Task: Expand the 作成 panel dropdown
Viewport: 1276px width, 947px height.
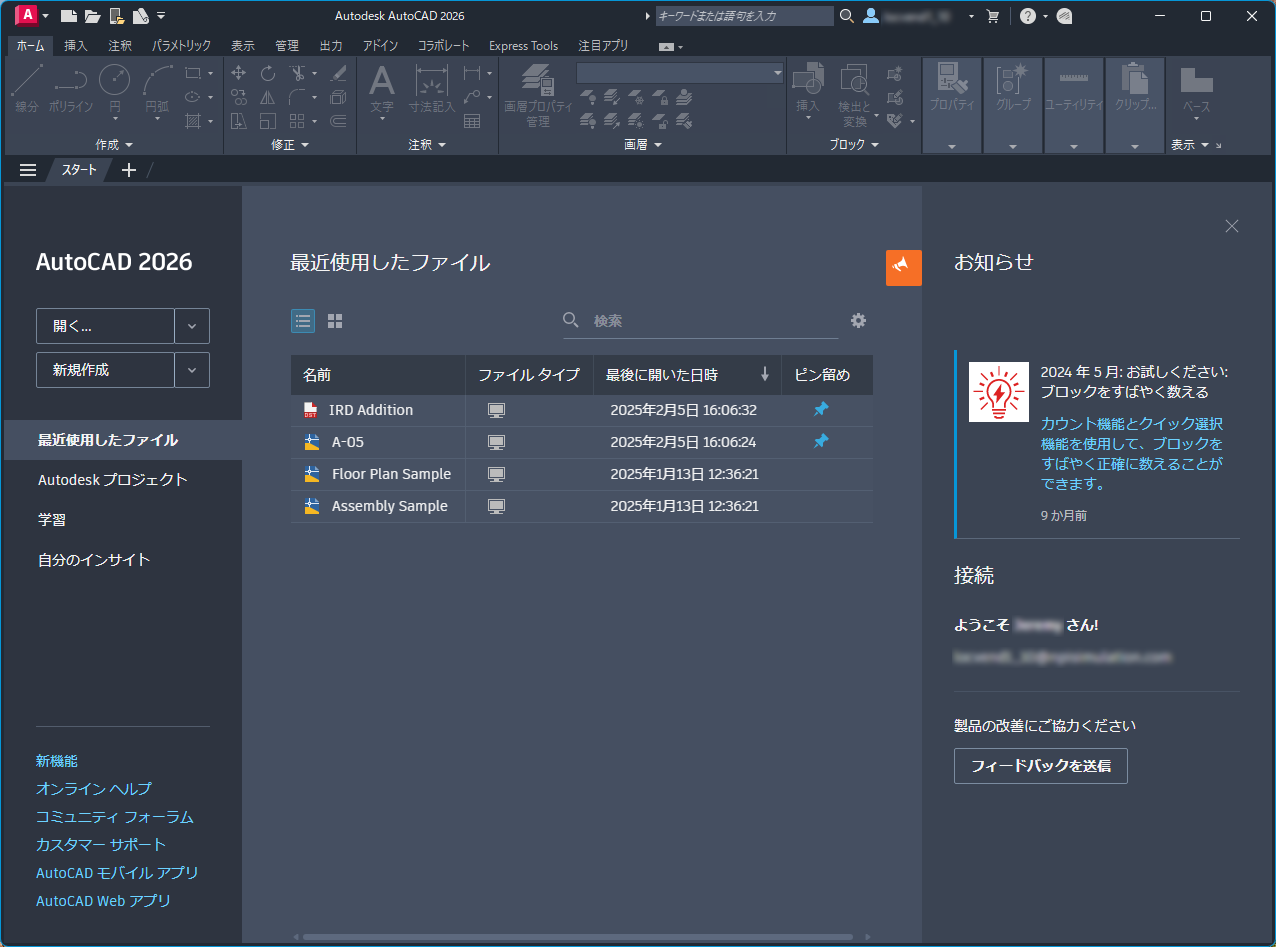Action: tap(114, 145)
